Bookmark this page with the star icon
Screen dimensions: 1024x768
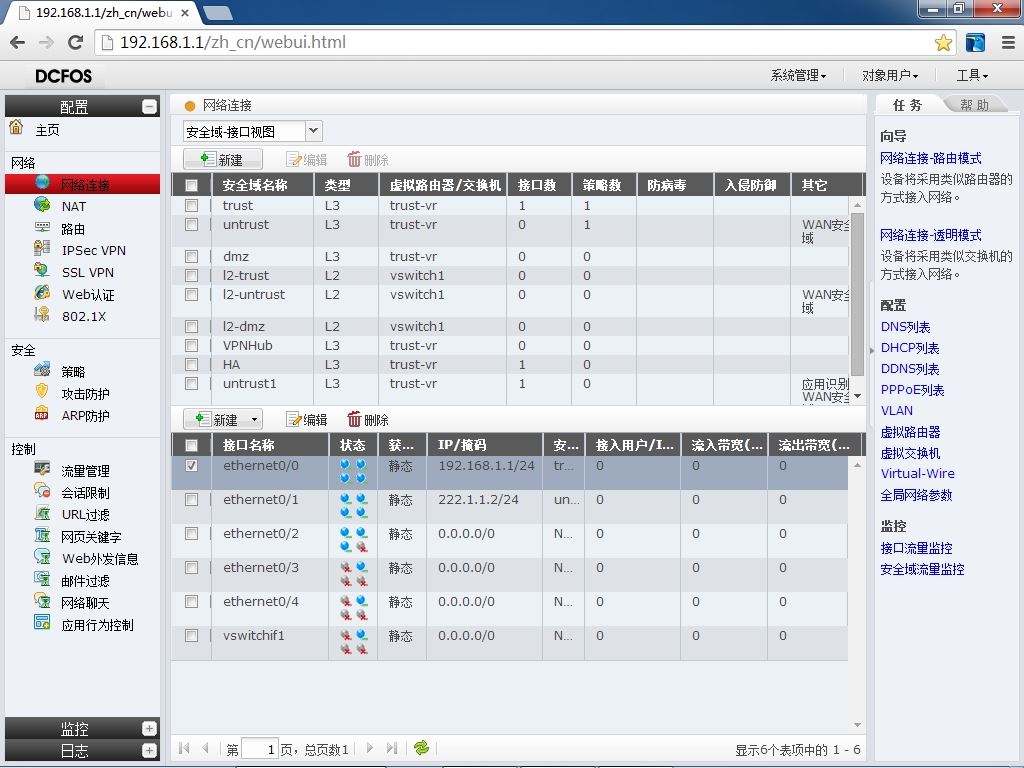point(943,42)
